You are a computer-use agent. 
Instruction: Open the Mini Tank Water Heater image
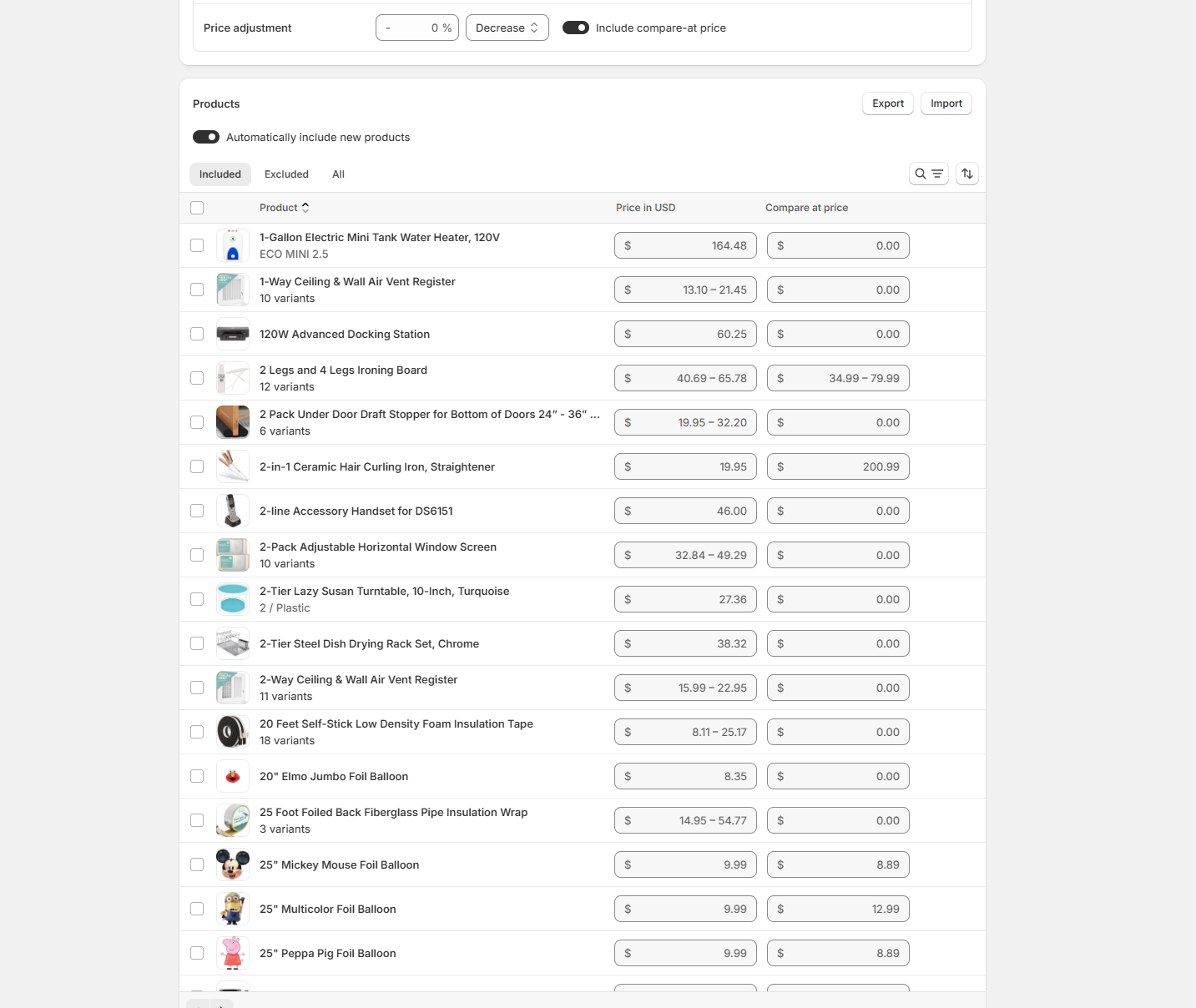(233, 245)
